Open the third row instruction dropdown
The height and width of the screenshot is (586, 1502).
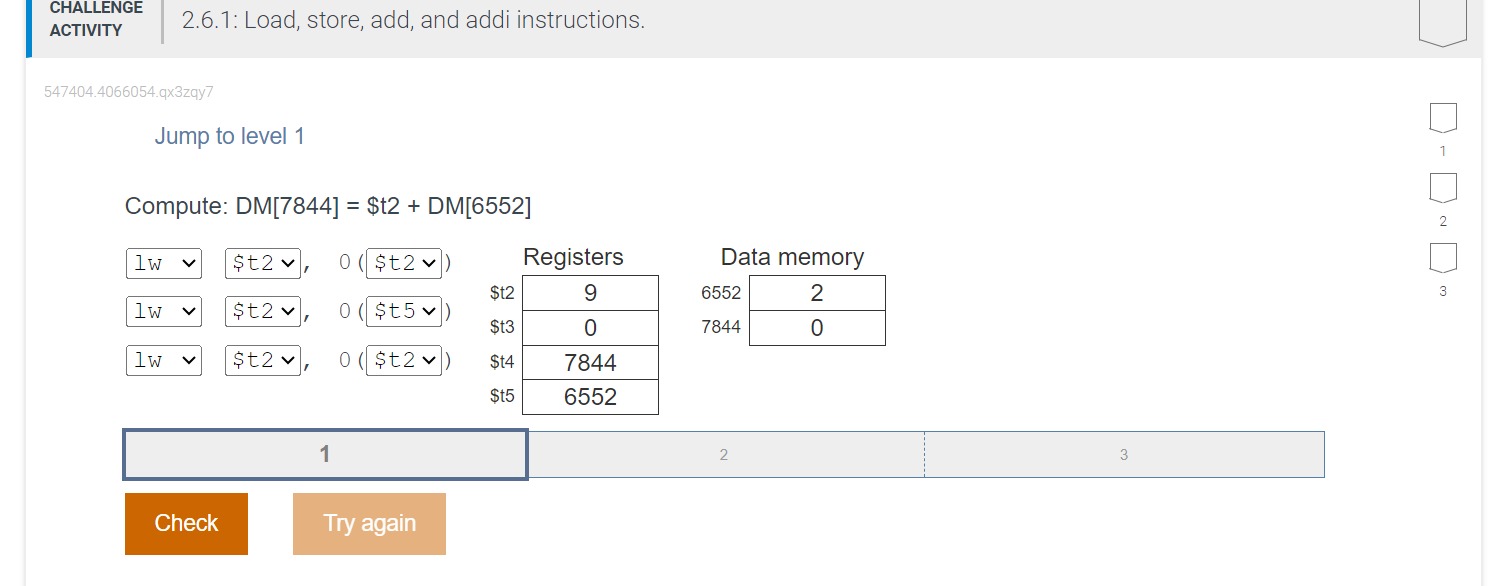tap(163, 360)
